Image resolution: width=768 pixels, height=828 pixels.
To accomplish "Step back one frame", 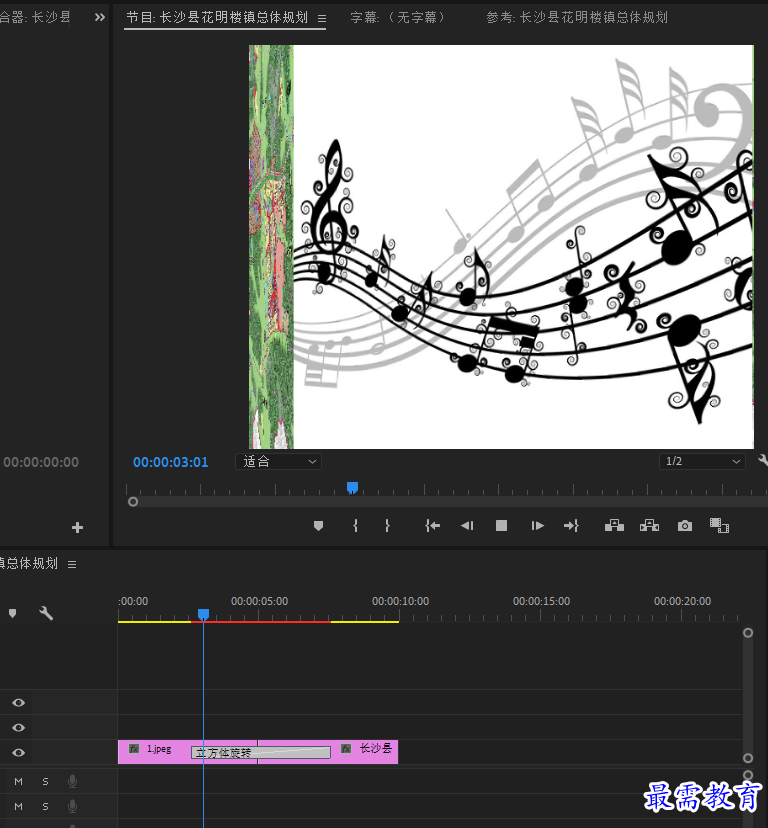I will (467, 526).
